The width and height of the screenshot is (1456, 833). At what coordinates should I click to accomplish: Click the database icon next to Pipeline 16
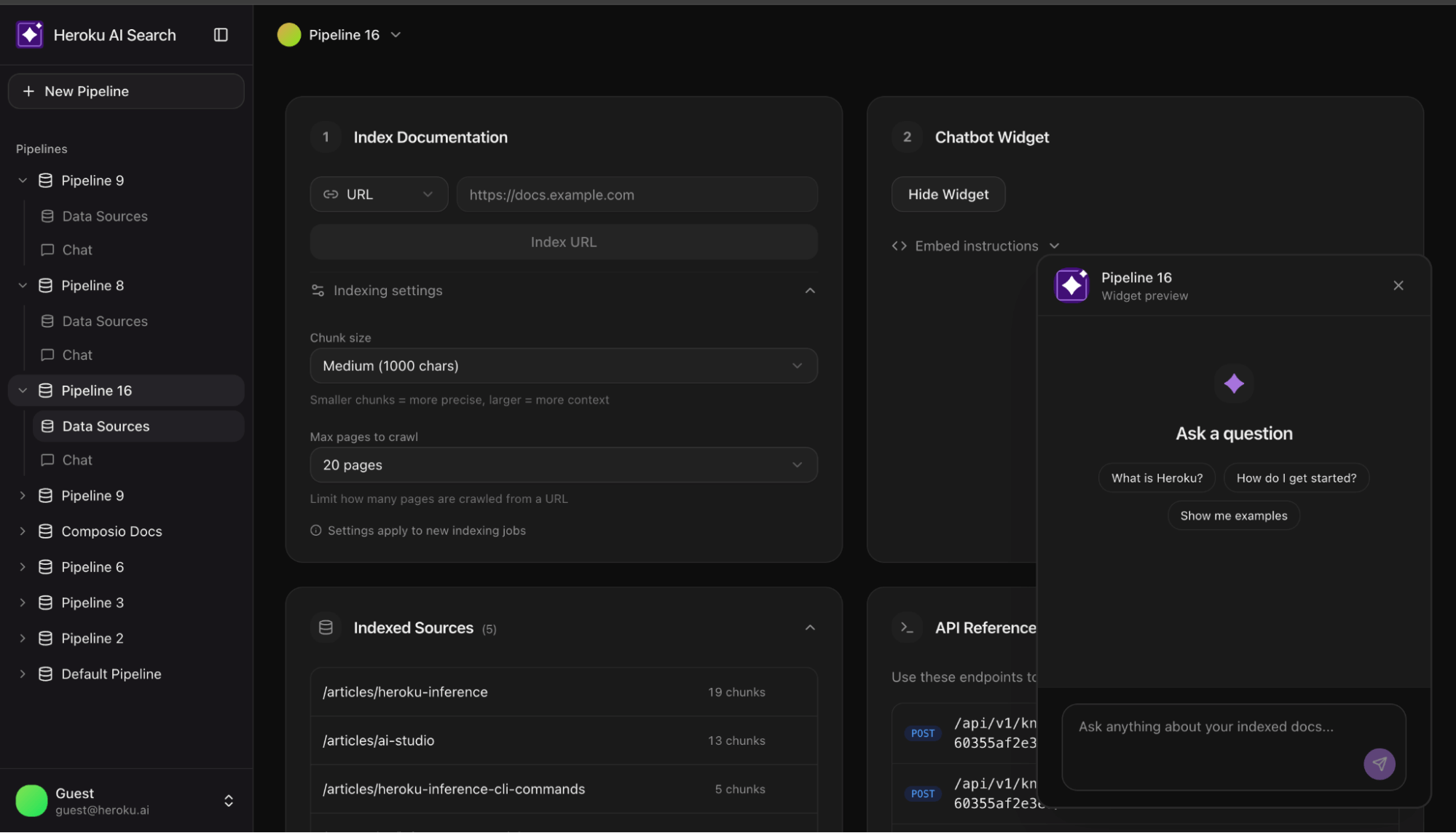[44, 390]
